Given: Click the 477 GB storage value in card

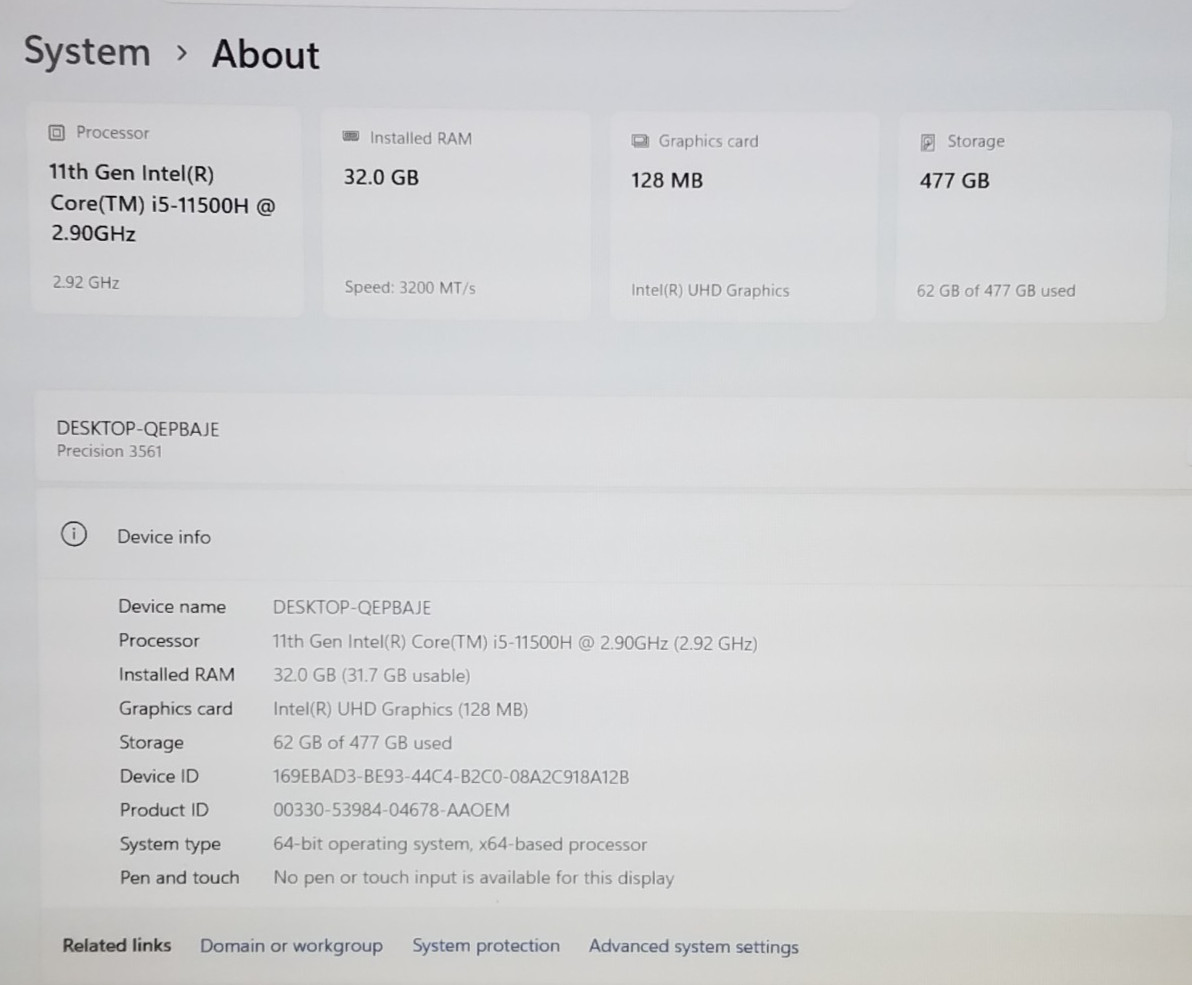Looking at the screenshot, I should (954, 180).
